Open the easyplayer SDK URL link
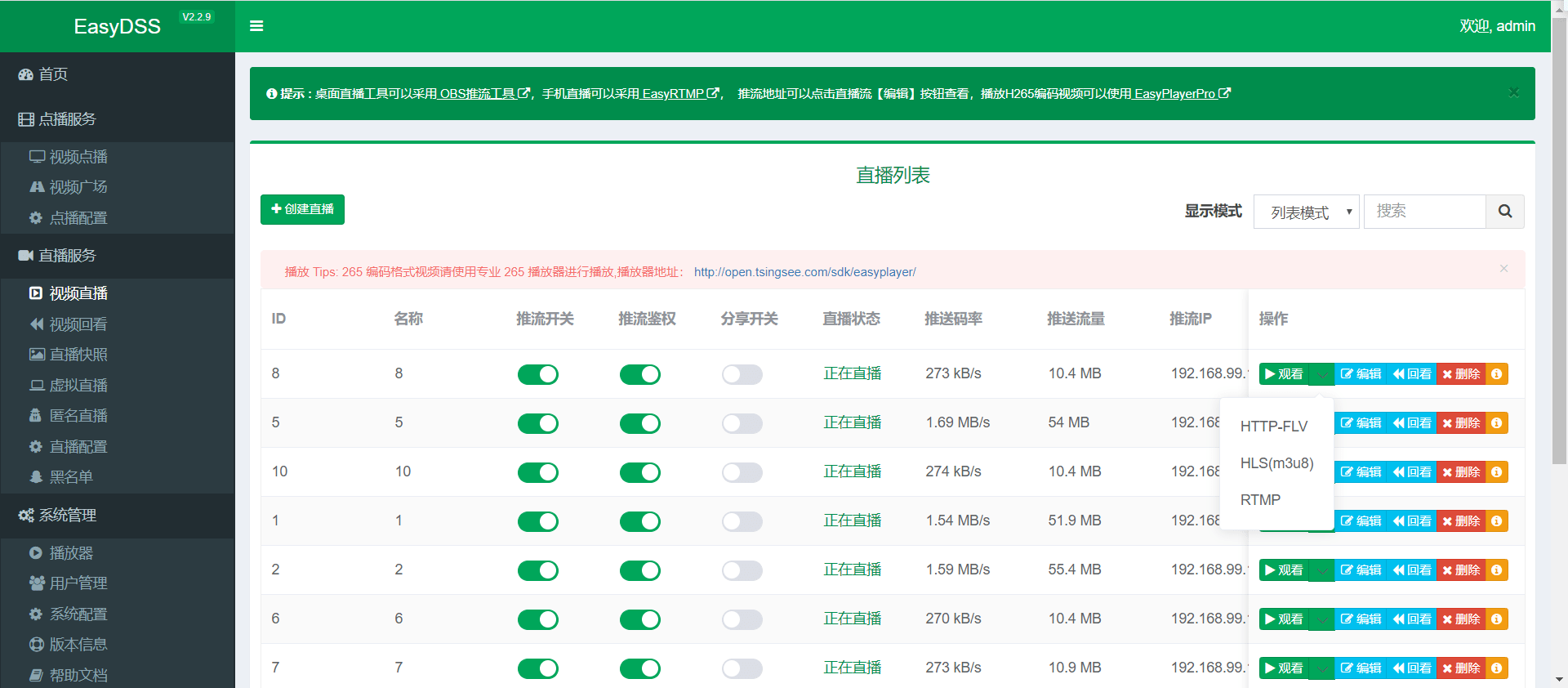This screenshot has width=1568, height=688. tap(804, 272)
